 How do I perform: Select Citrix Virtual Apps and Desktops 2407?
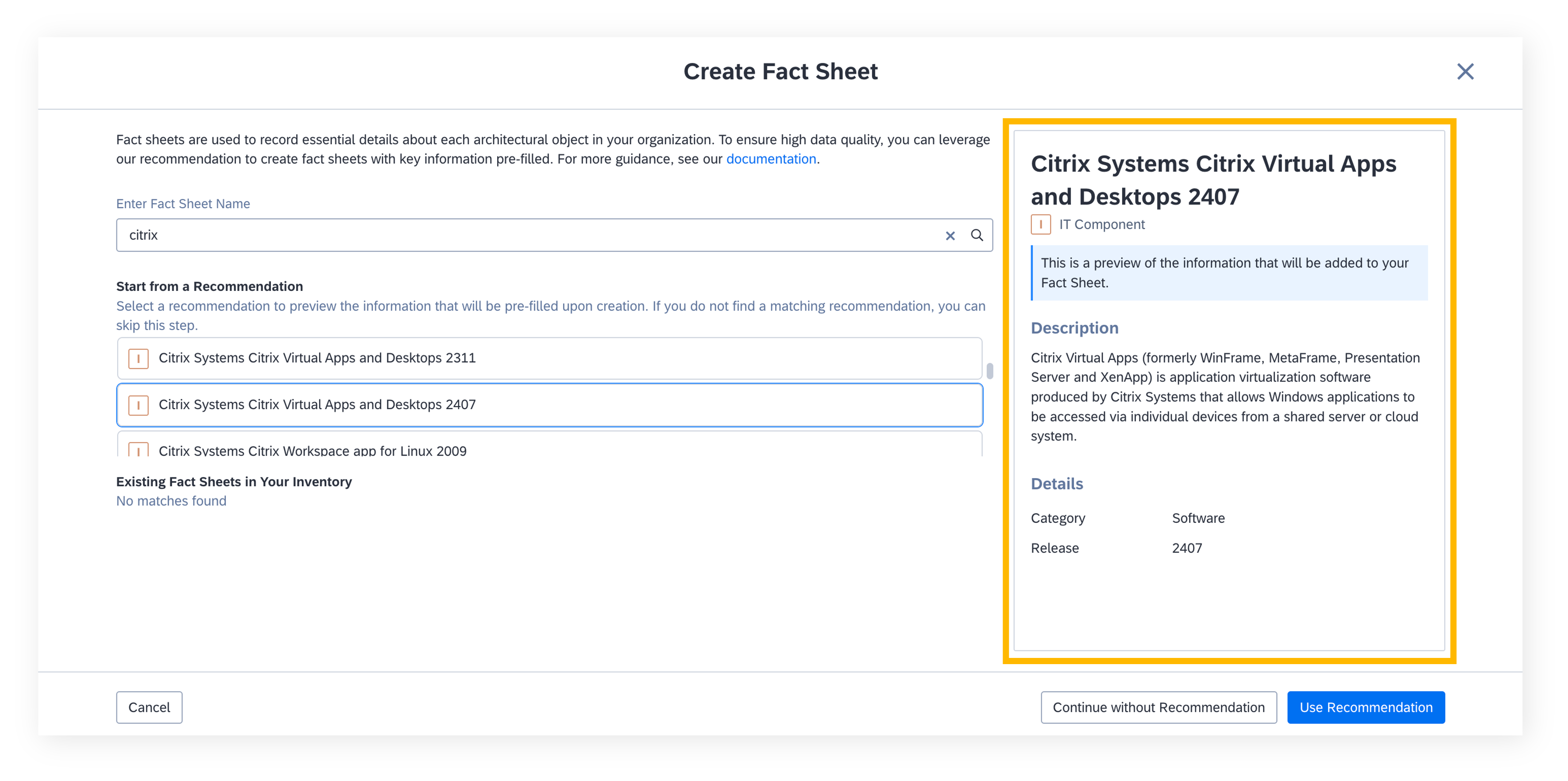(549, 405)
